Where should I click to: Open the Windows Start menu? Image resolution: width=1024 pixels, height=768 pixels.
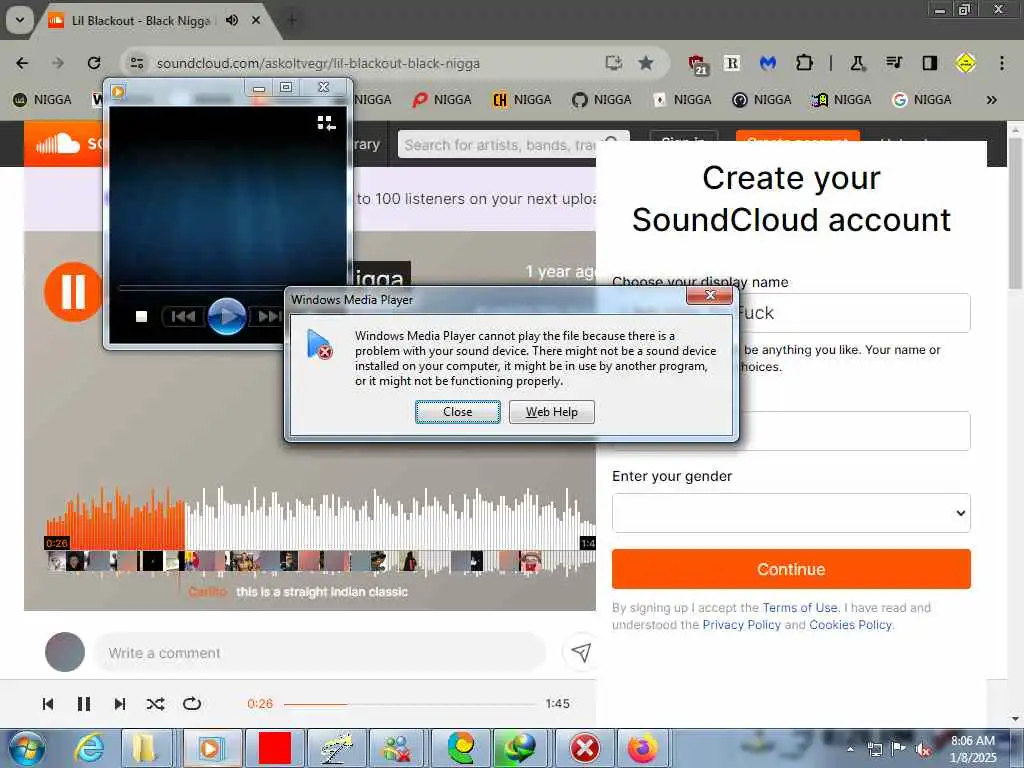(27, 748)
